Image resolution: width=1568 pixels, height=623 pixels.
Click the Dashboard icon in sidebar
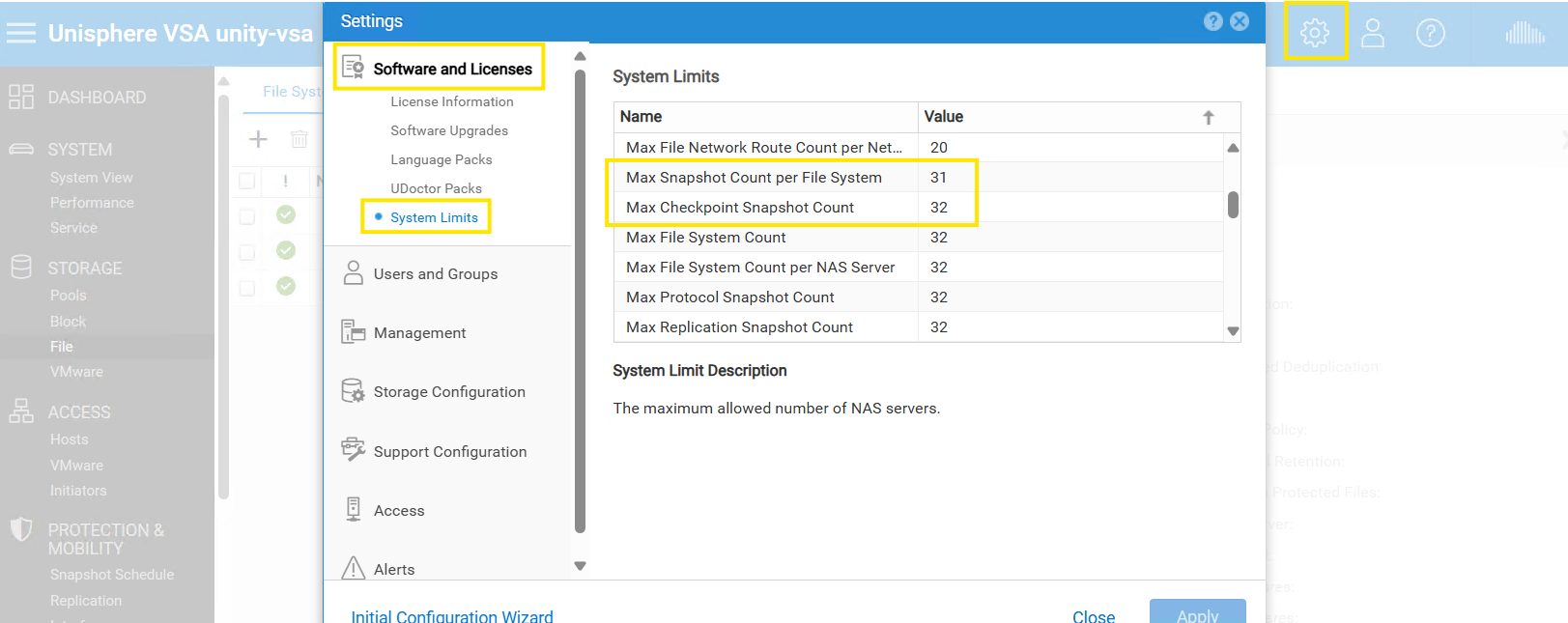(21, 97)
